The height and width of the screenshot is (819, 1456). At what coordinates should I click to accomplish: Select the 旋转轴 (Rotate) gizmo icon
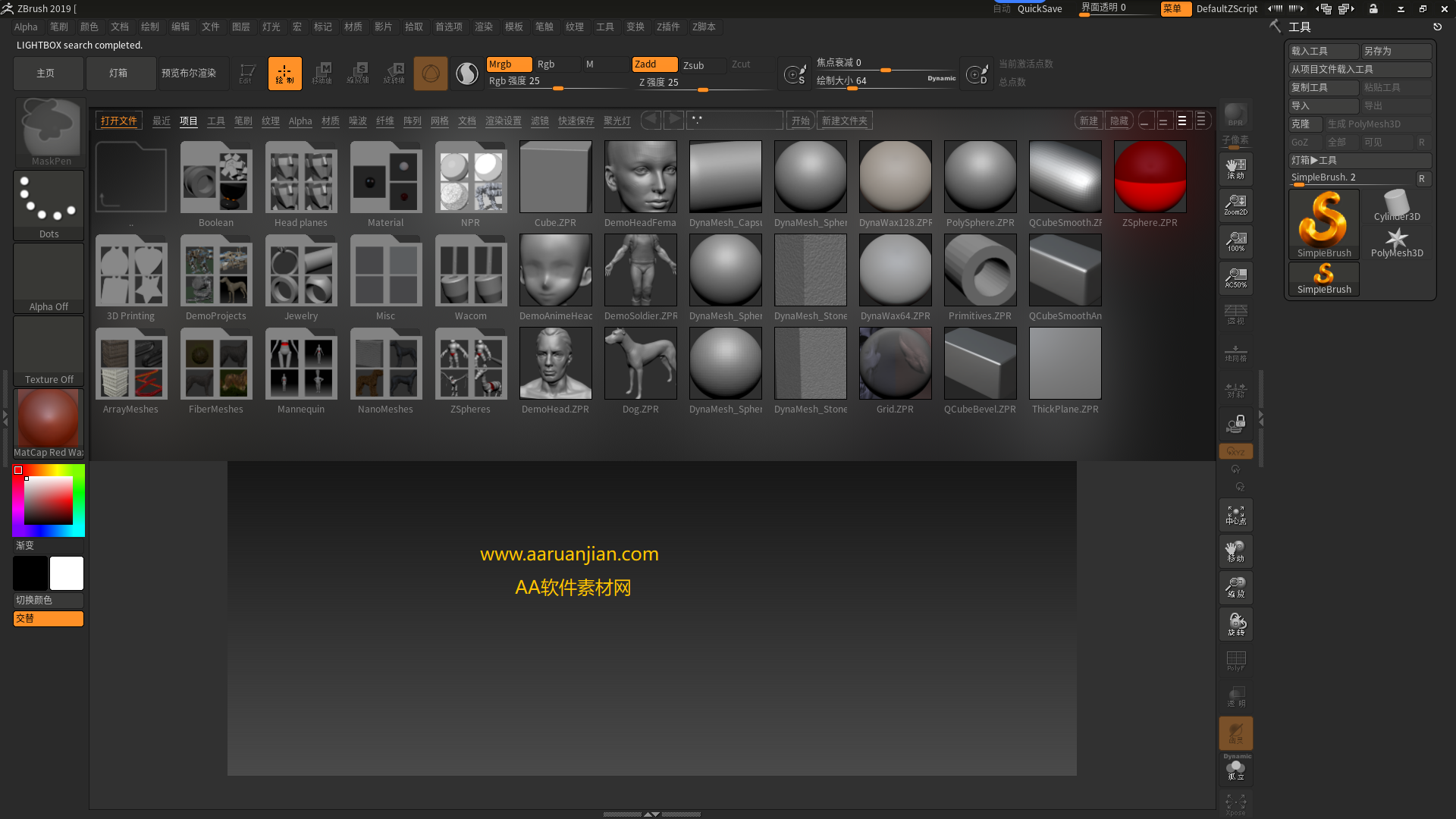[394, 73]
